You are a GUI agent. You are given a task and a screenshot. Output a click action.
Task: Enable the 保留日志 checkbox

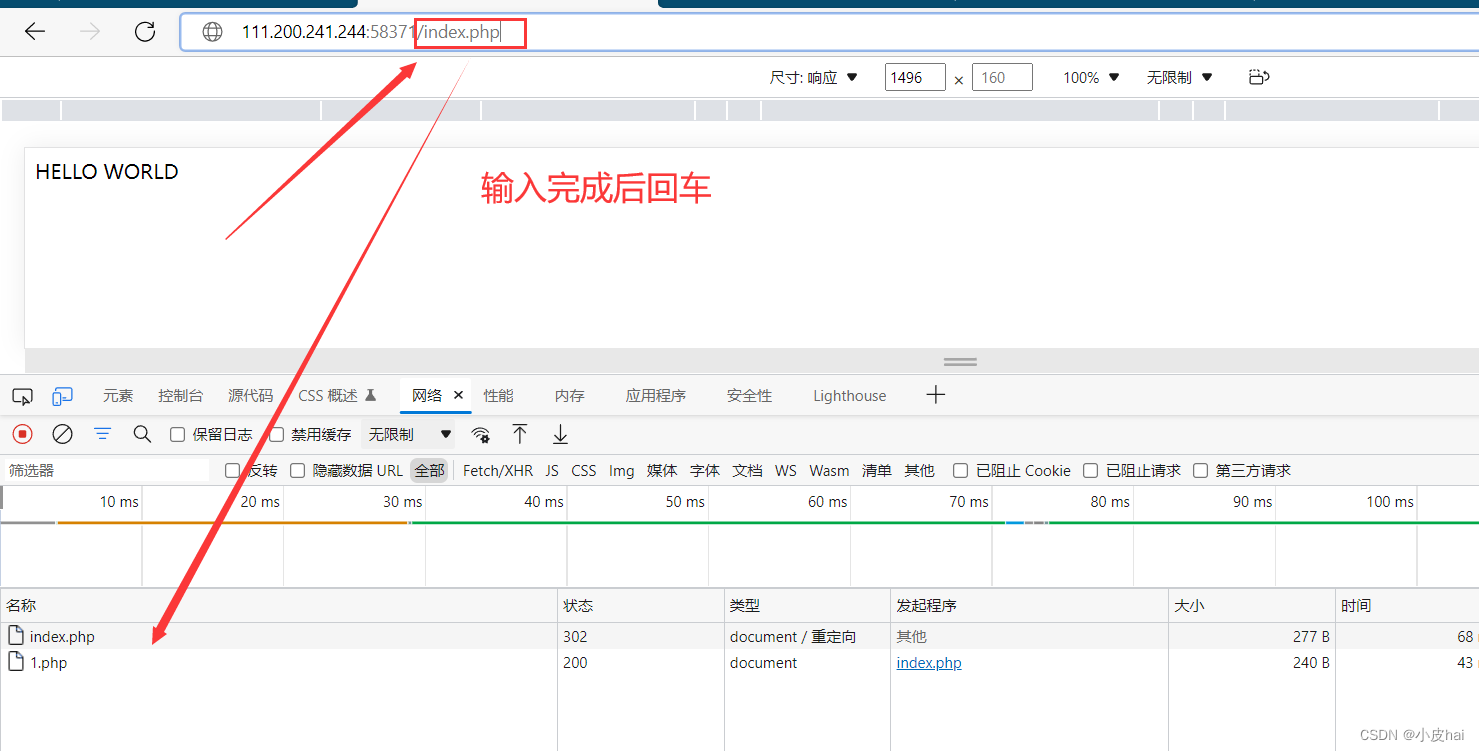177,435
